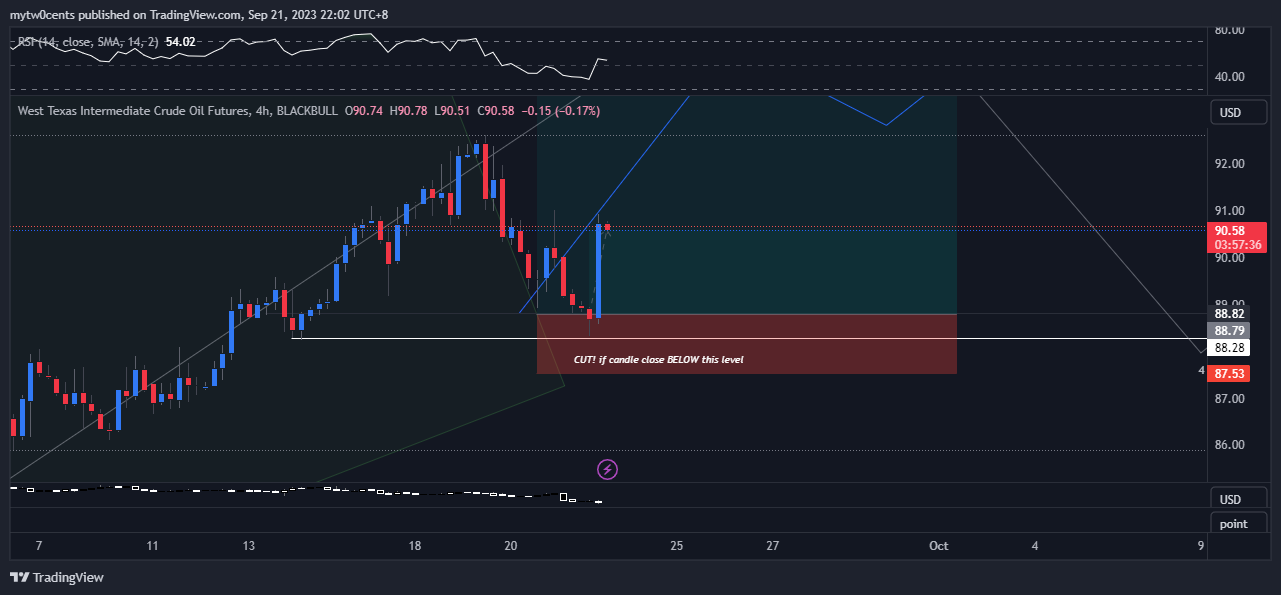Click the −0.15 (−0.17%) change value
The image size is (1281, 595).
[x=560, y=111]
